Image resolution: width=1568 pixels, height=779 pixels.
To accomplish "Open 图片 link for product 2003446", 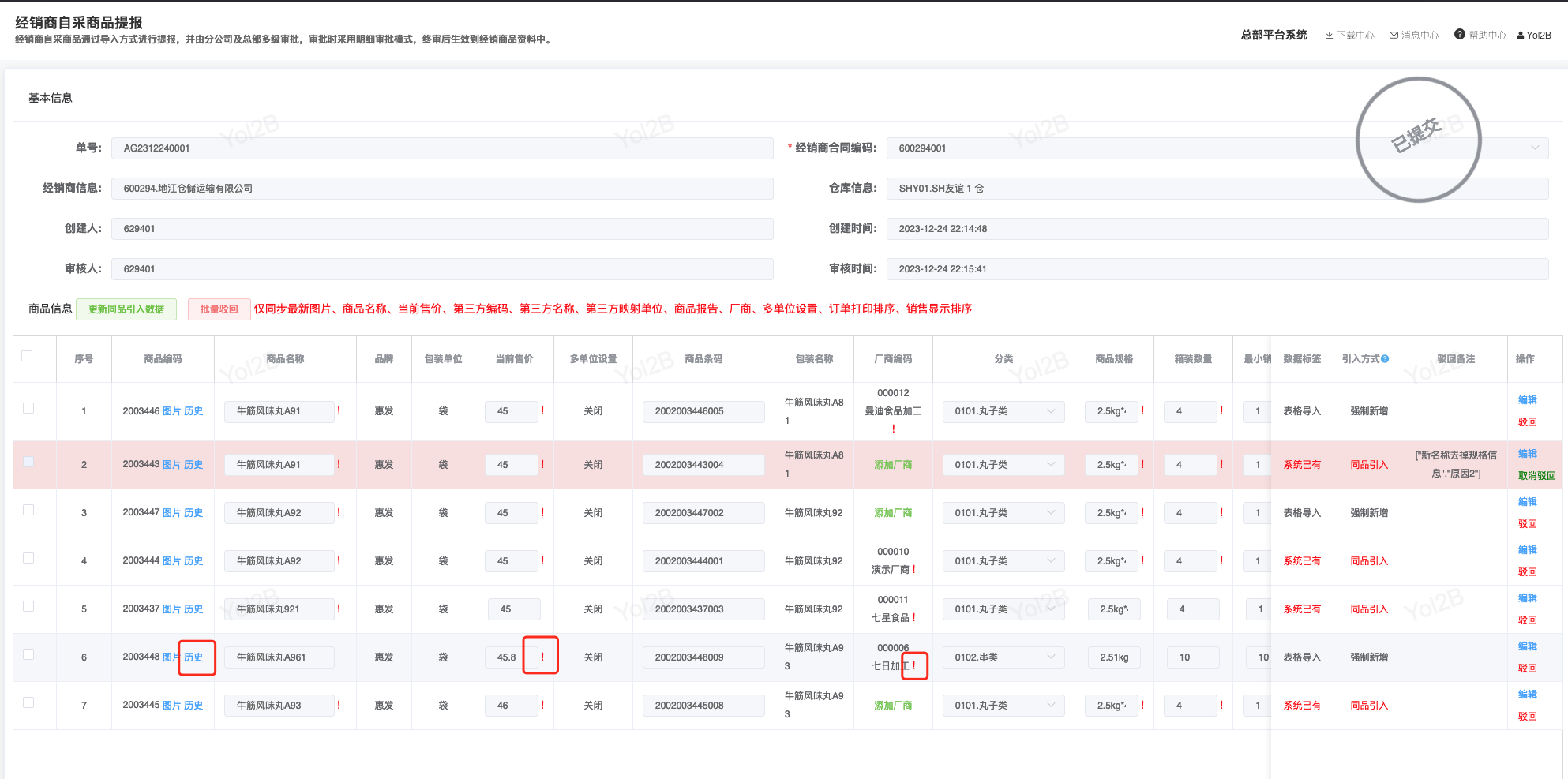I will pyautogui.click(x=171, y=411).
